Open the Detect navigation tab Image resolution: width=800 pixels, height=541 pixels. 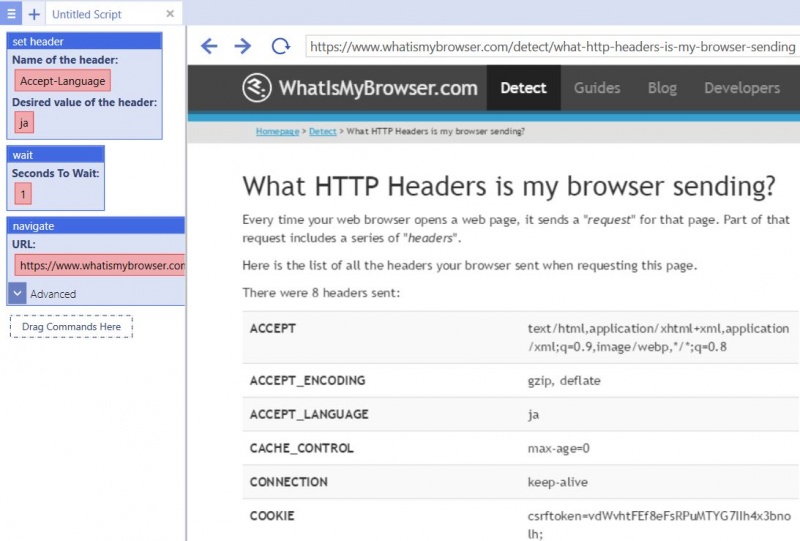(523, 88)
